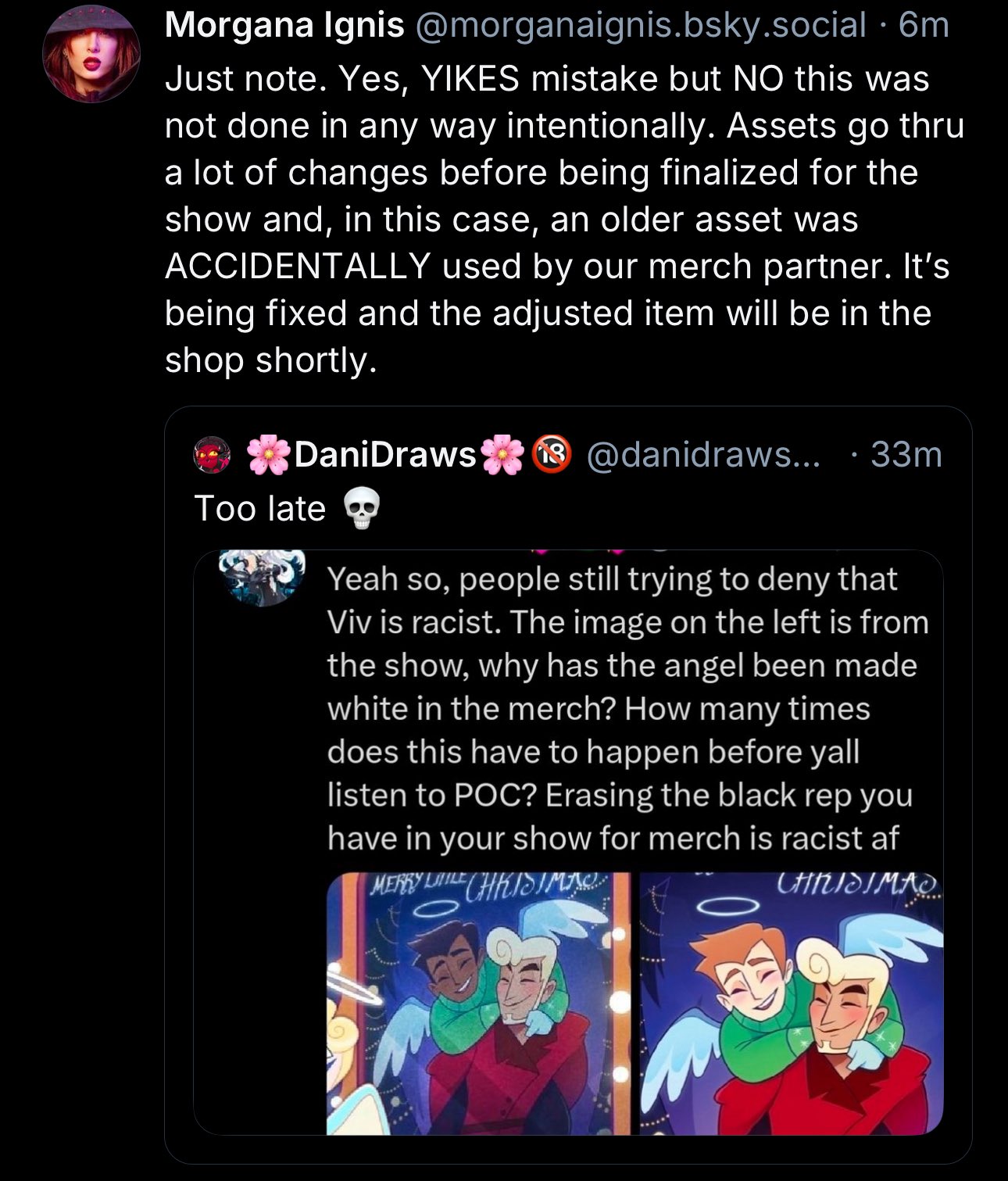1008x1181 pixels.
Task: Select the post text starting "Just note"
Action: tap(563, 219)
